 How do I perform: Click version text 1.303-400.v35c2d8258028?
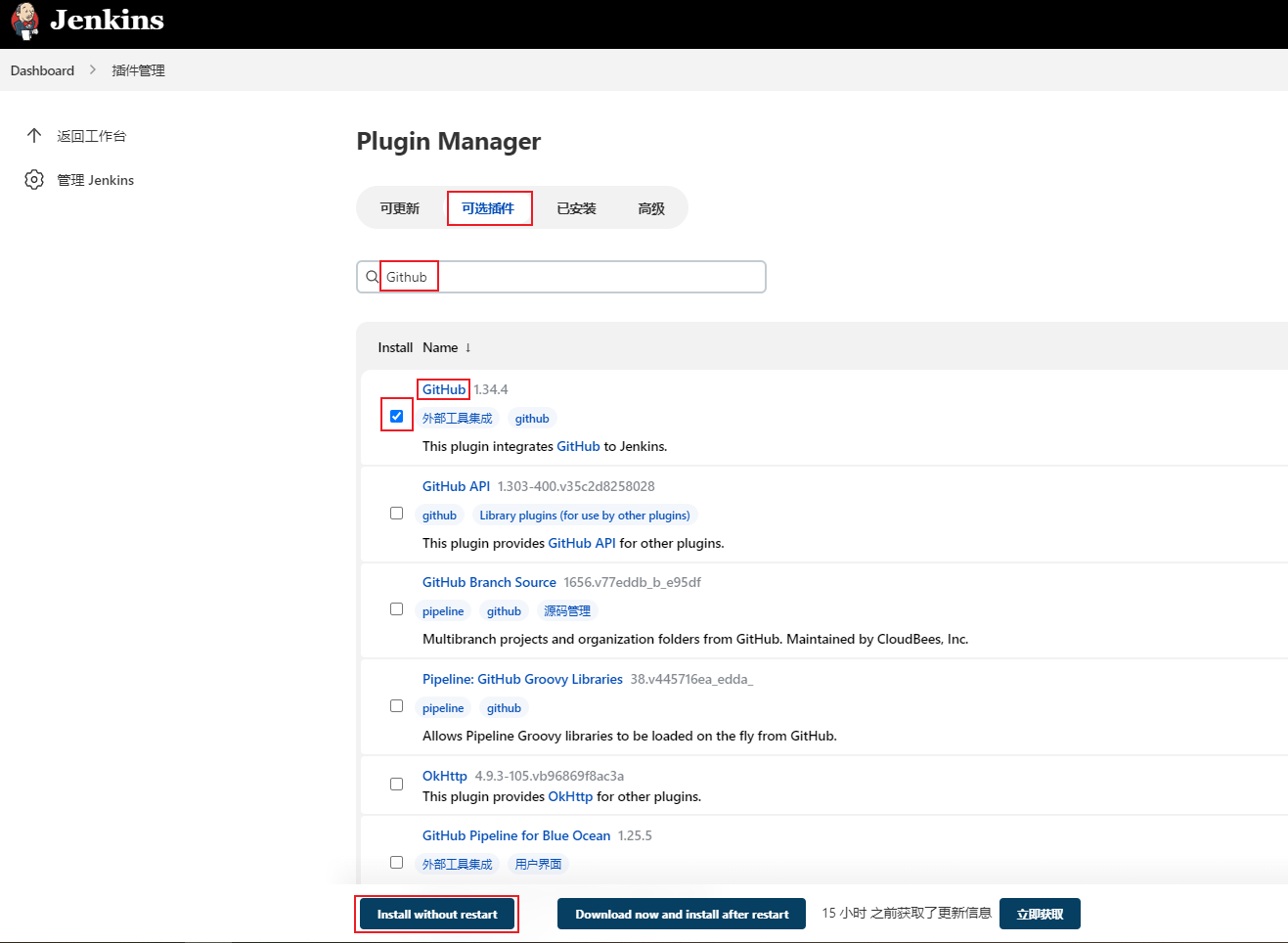(x=576, y=486)
